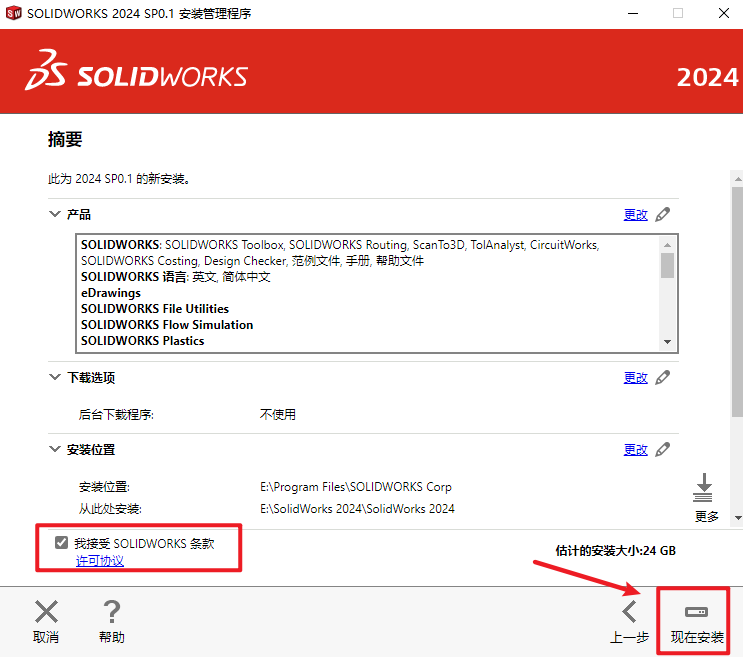Collapse the 下载选项 section chevron
This screenshot has height=657, width=743.
click(x=55, y=377)
